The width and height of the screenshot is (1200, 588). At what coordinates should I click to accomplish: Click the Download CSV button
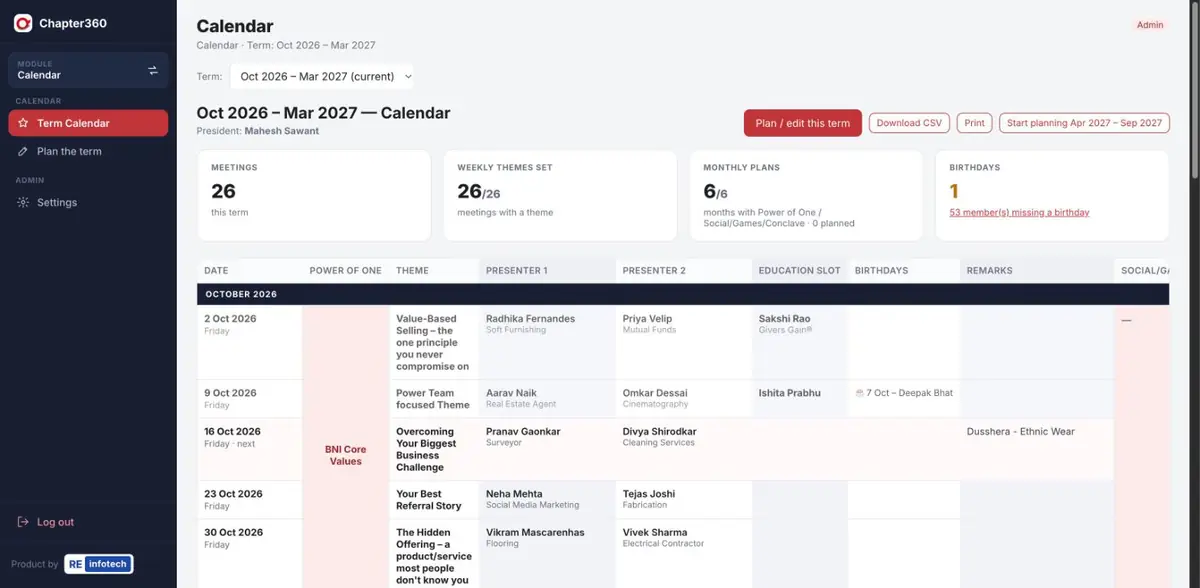pyautogui.click(x=909, y=123)
